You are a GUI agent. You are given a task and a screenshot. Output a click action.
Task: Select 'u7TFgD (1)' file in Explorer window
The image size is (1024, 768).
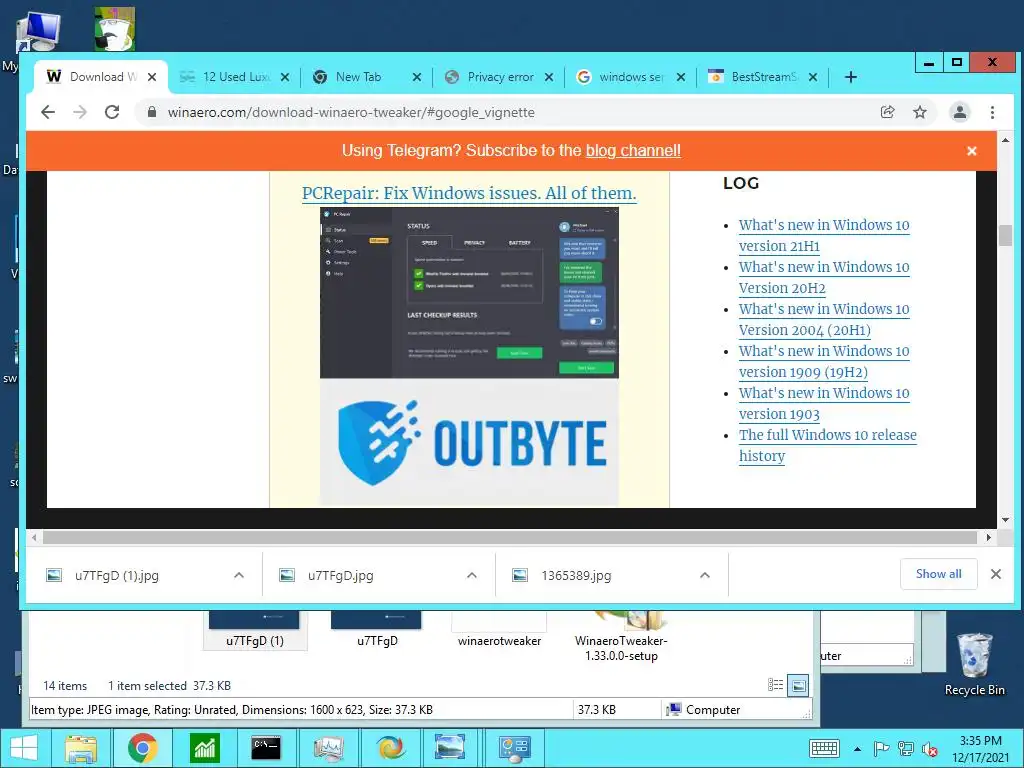(x=255, y=631)
